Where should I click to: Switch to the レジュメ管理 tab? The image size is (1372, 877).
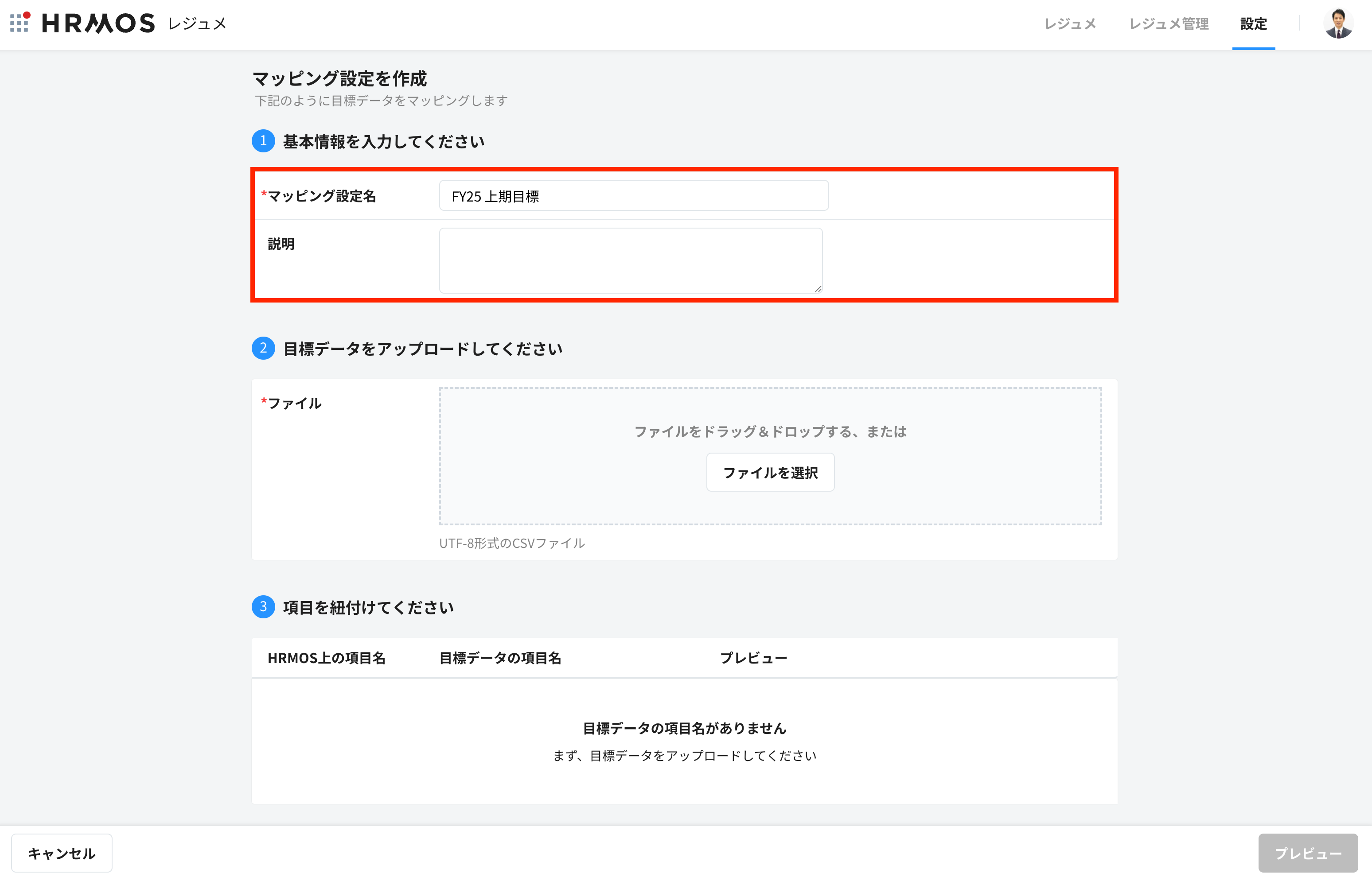pyautogui.click(x=1169, y=24)
